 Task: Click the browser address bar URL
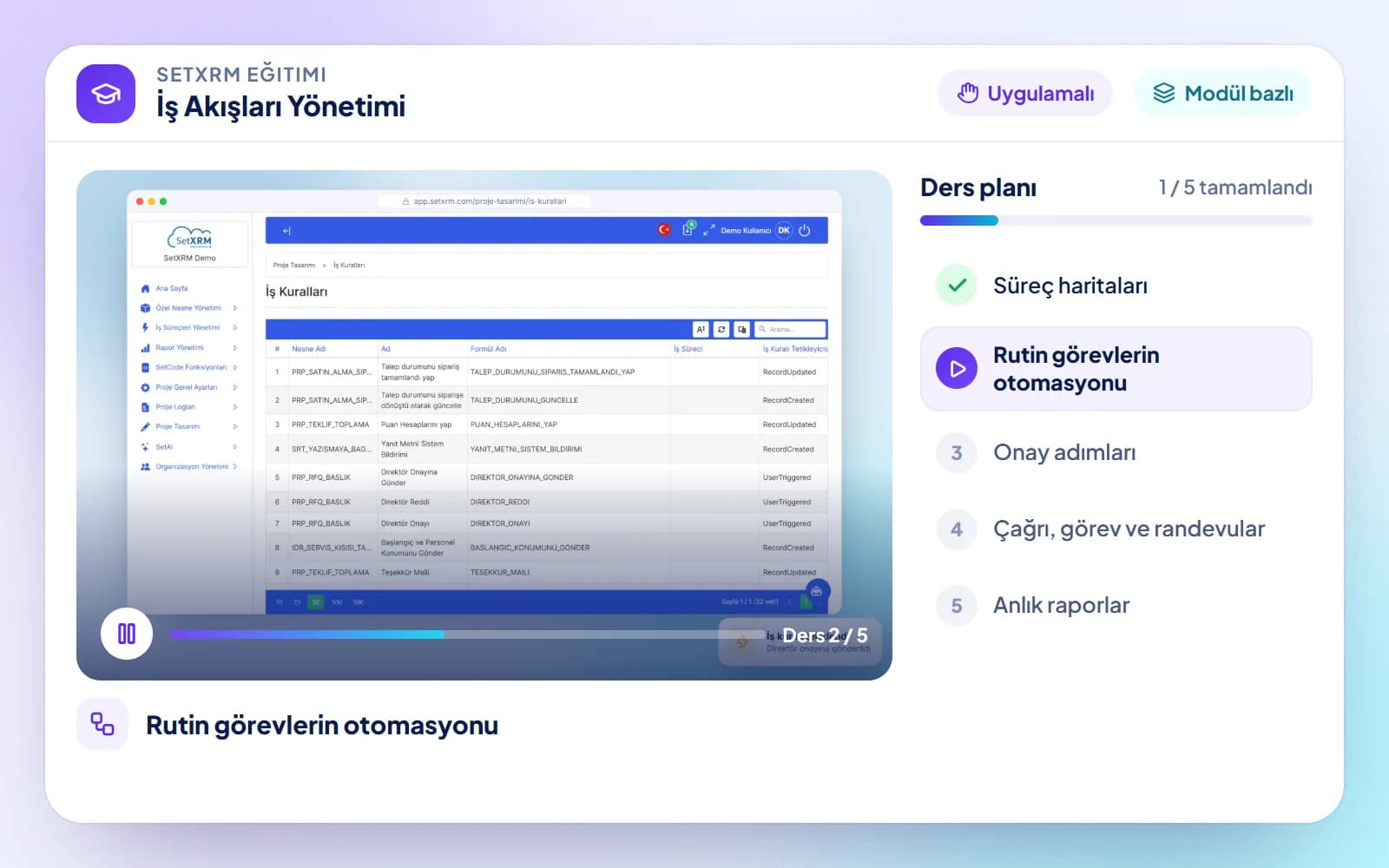point(484,201)
